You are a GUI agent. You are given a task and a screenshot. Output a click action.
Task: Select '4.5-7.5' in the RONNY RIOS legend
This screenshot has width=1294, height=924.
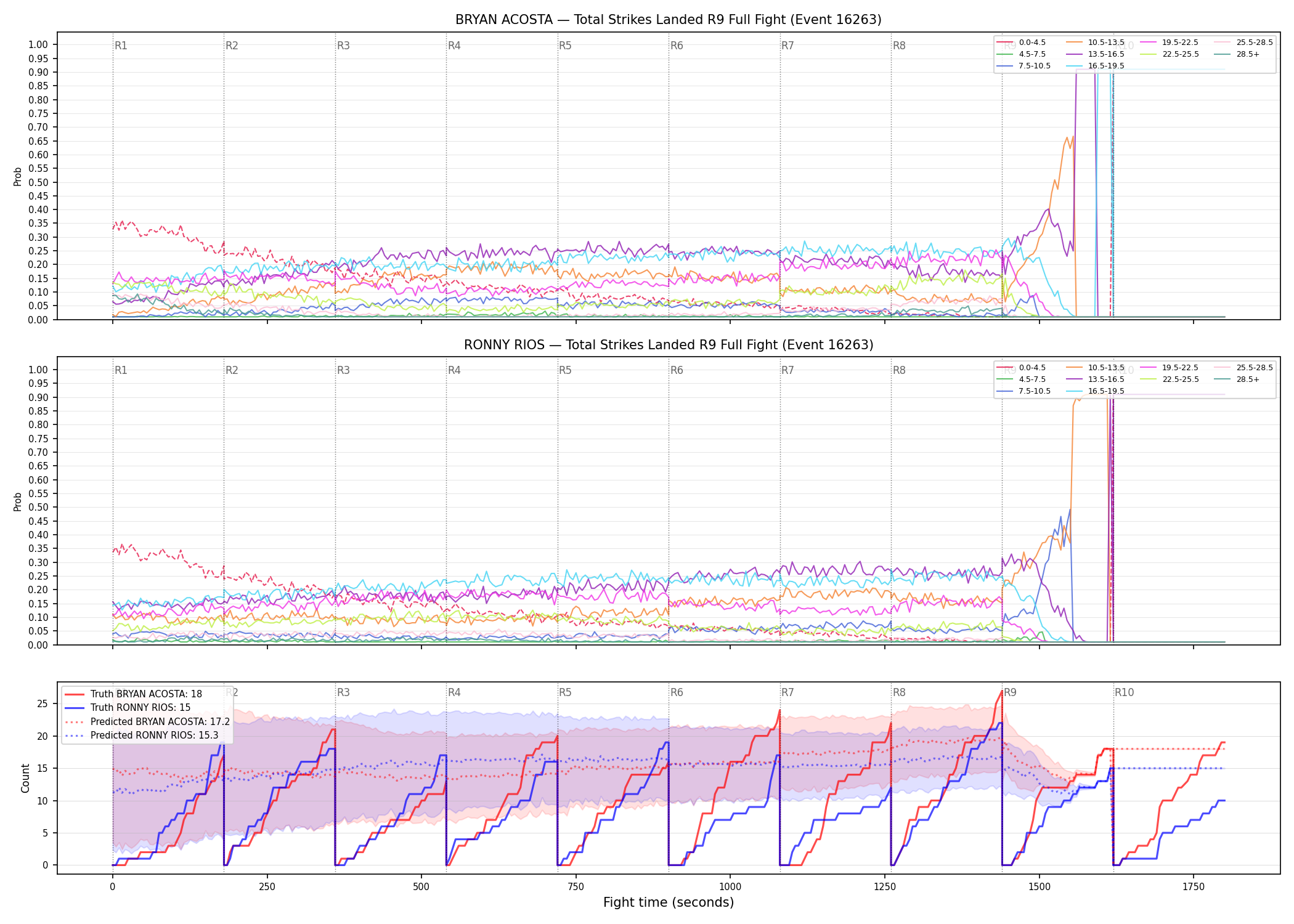coord(1032,379)
